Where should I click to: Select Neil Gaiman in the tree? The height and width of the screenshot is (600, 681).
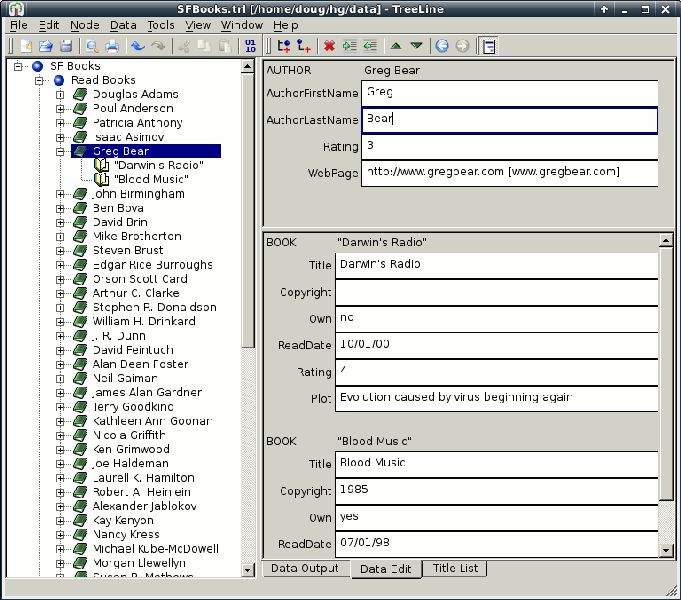pos(125,378)
